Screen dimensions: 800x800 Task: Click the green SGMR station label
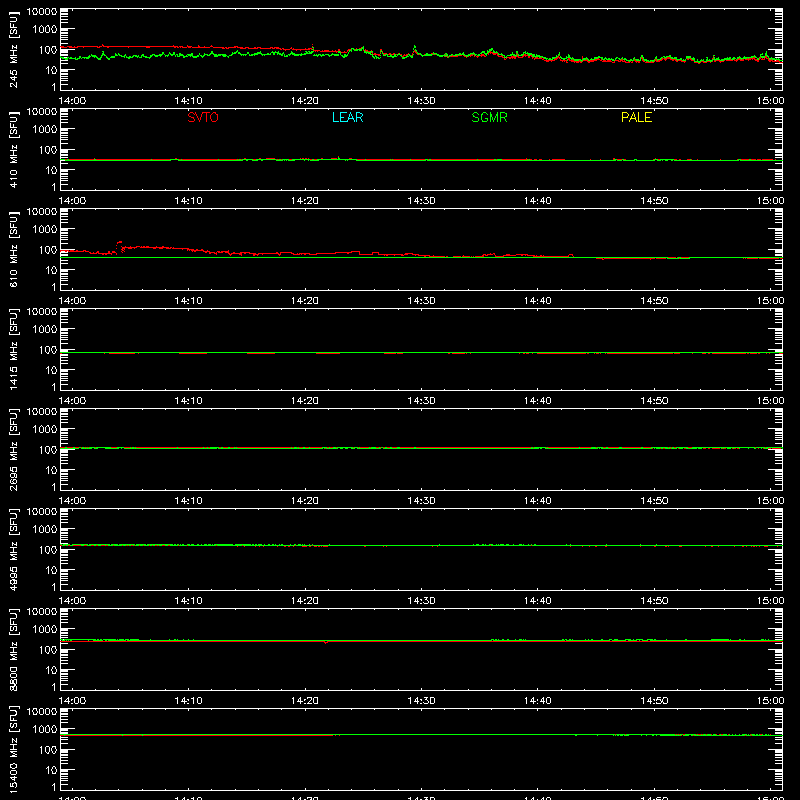pos(489,117)
